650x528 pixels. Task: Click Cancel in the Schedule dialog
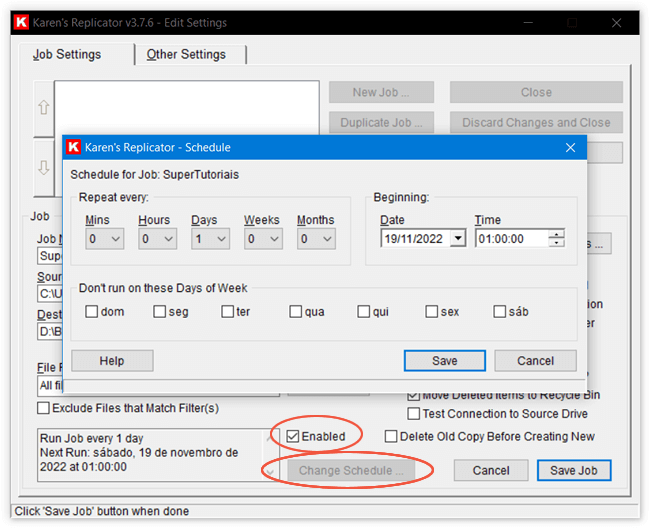pos(536,361)
